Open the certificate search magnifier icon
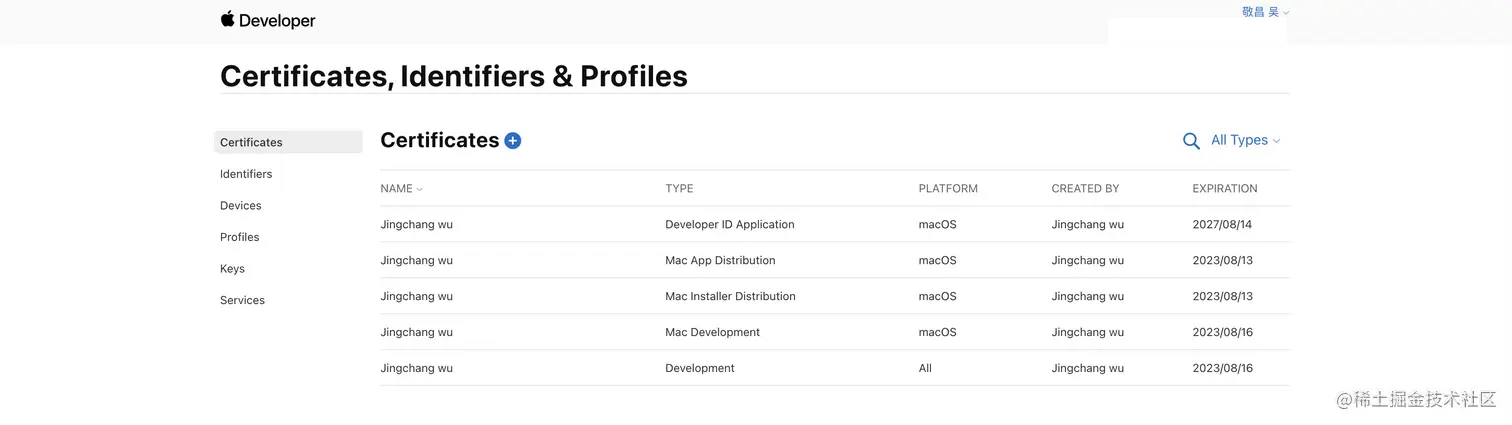The width and height of the screenshot is (1512, 425). pos(1191,141)
